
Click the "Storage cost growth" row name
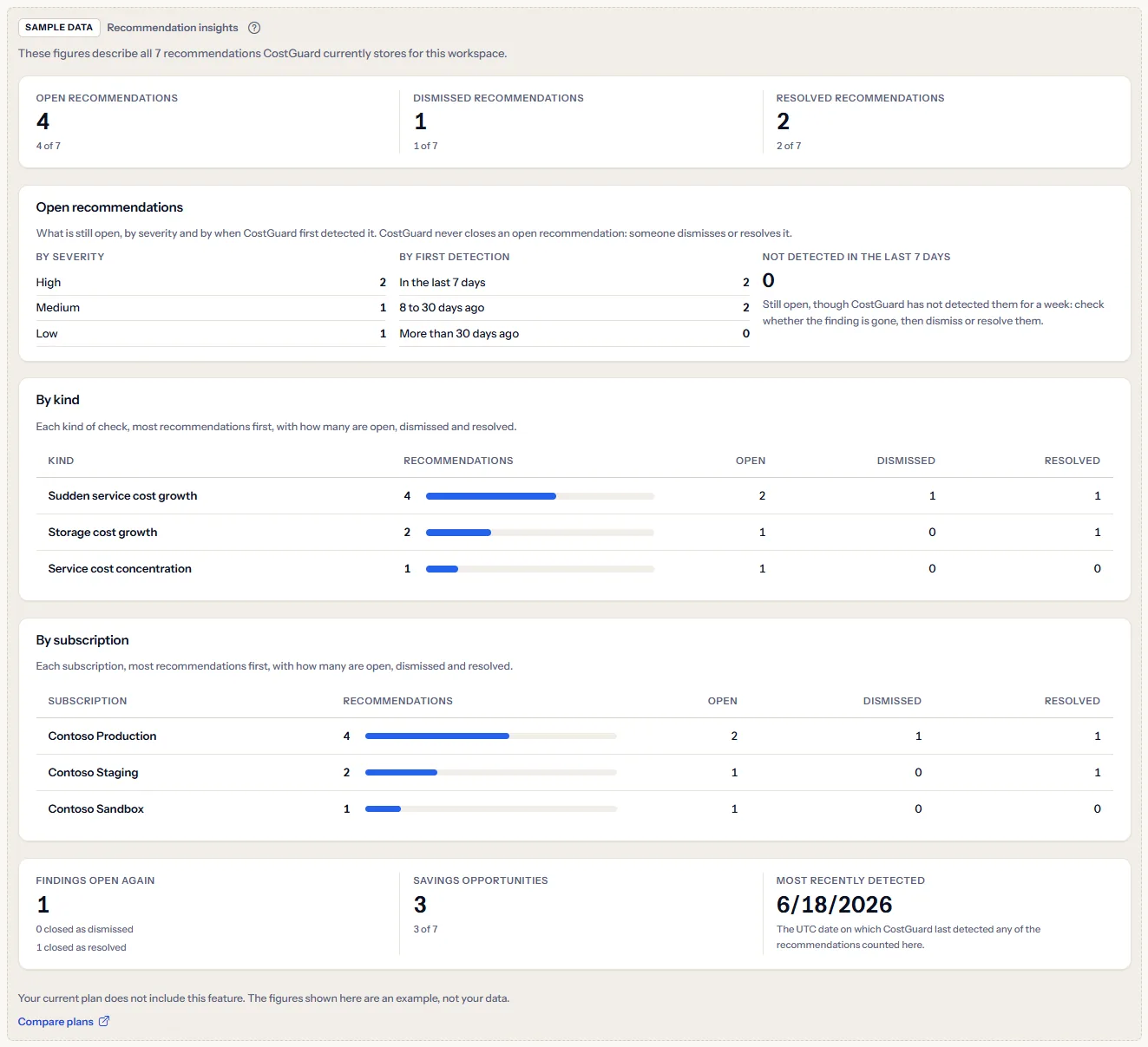point(102,533)
